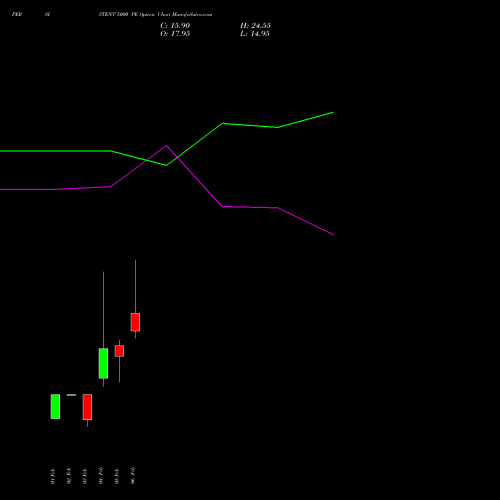Click the "04 Feb" date axis label
This screenshot has width=500, height=500.
click(101, 476)
